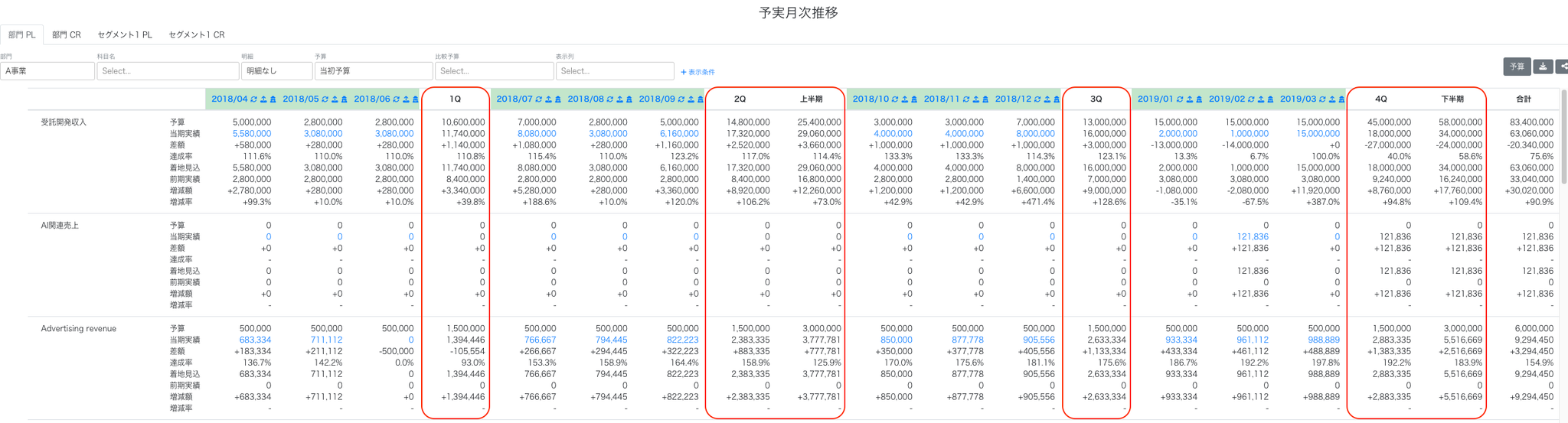Screen dimensions: 1568x423
Task: Open the 科目名 Select dropdown
Action: (x=168, y=71)
